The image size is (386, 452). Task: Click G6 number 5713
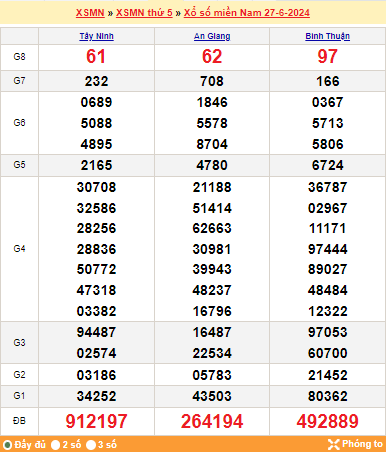coord(328,123)
